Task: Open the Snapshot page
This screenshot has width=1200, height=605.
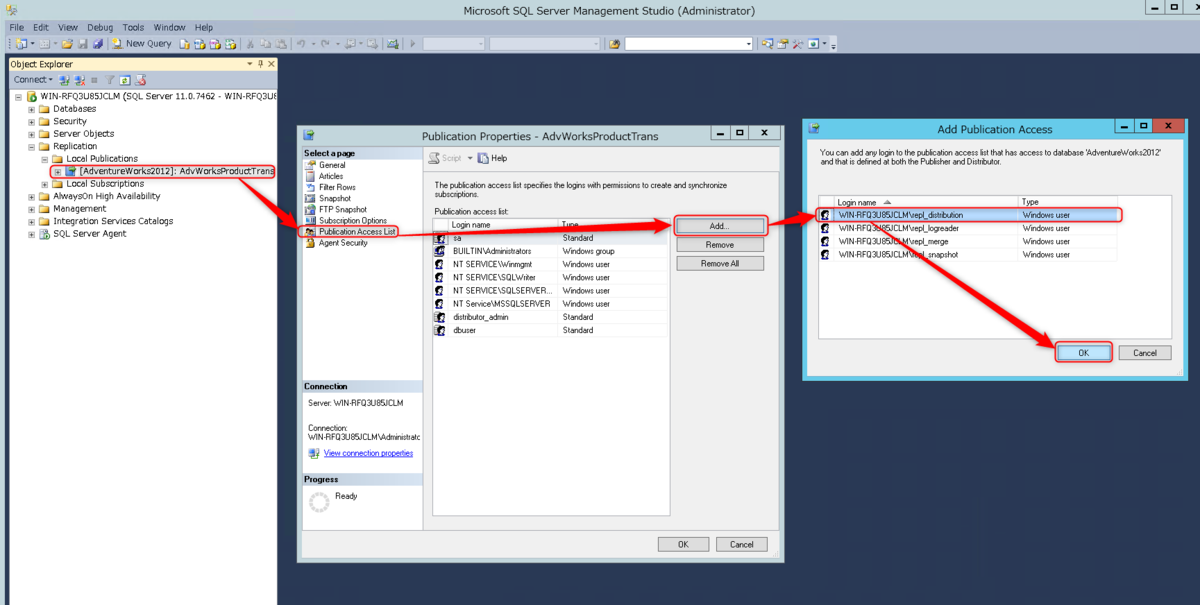Action: 335,198
